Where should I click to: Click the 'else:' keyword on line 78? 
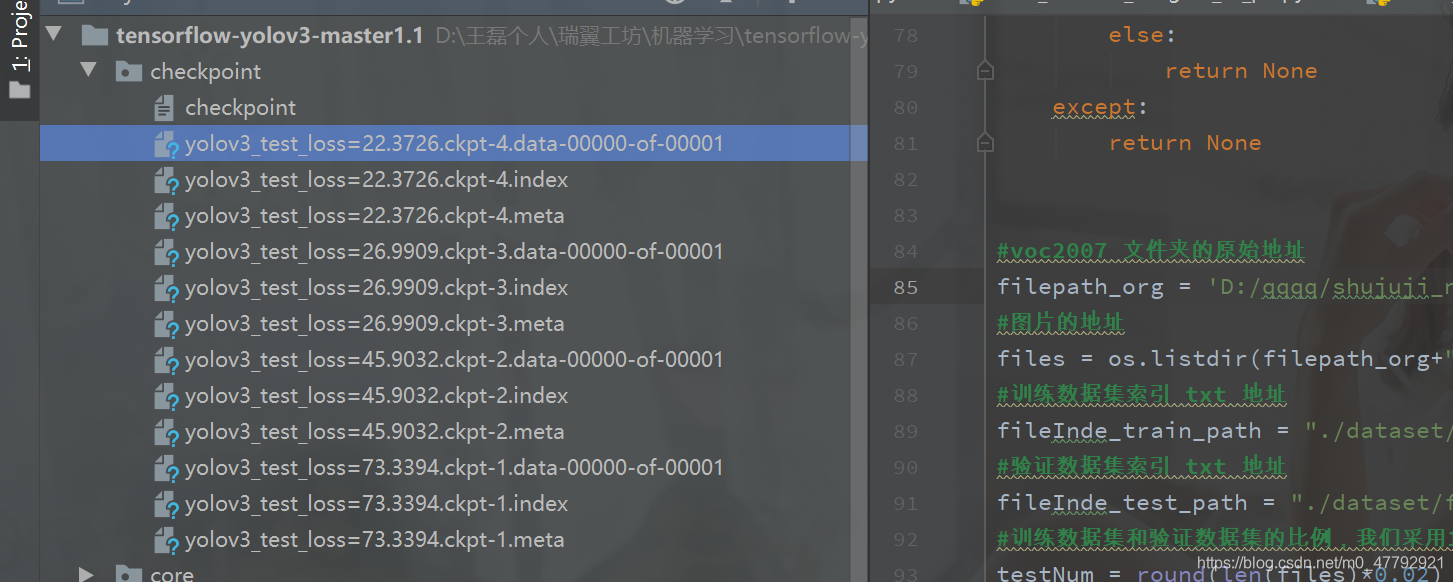click(1136, 35)
